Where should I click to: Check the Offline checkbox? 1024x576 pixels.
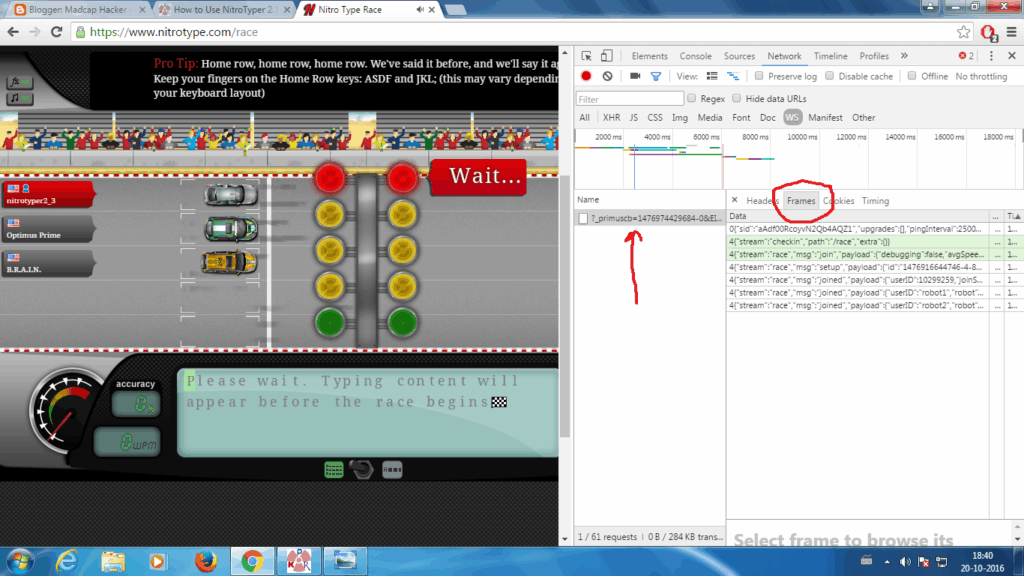click(912, 76)
